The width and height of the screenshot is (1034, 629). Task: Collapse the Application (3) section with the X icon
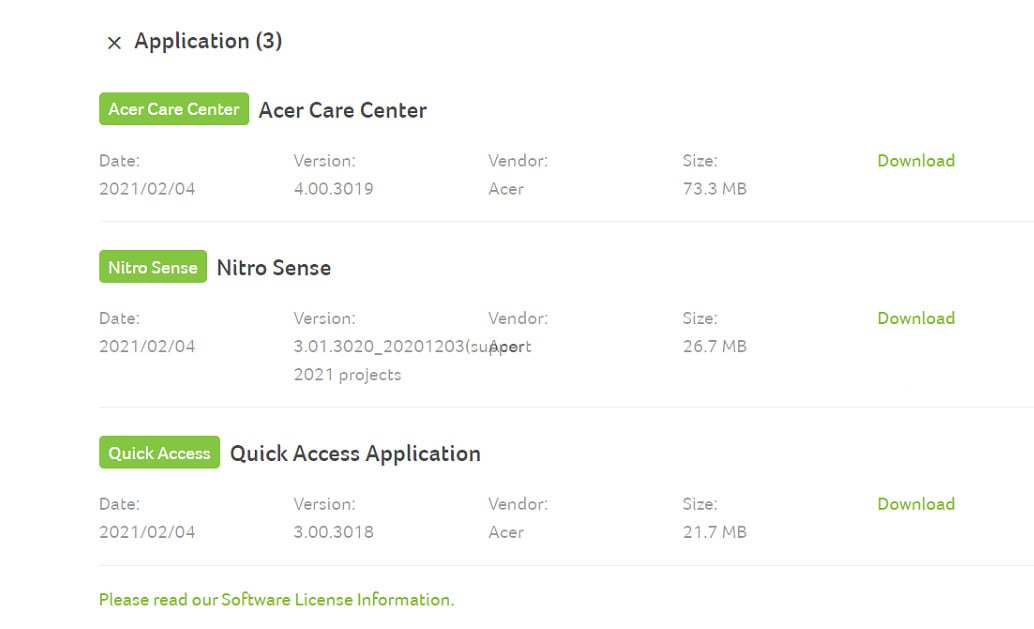pos(114,43)
